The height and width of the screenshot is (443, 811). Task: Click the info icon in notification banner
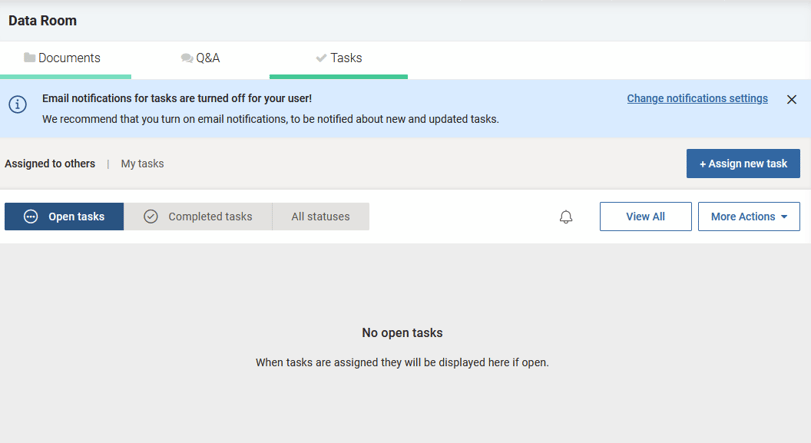(17, 104)
